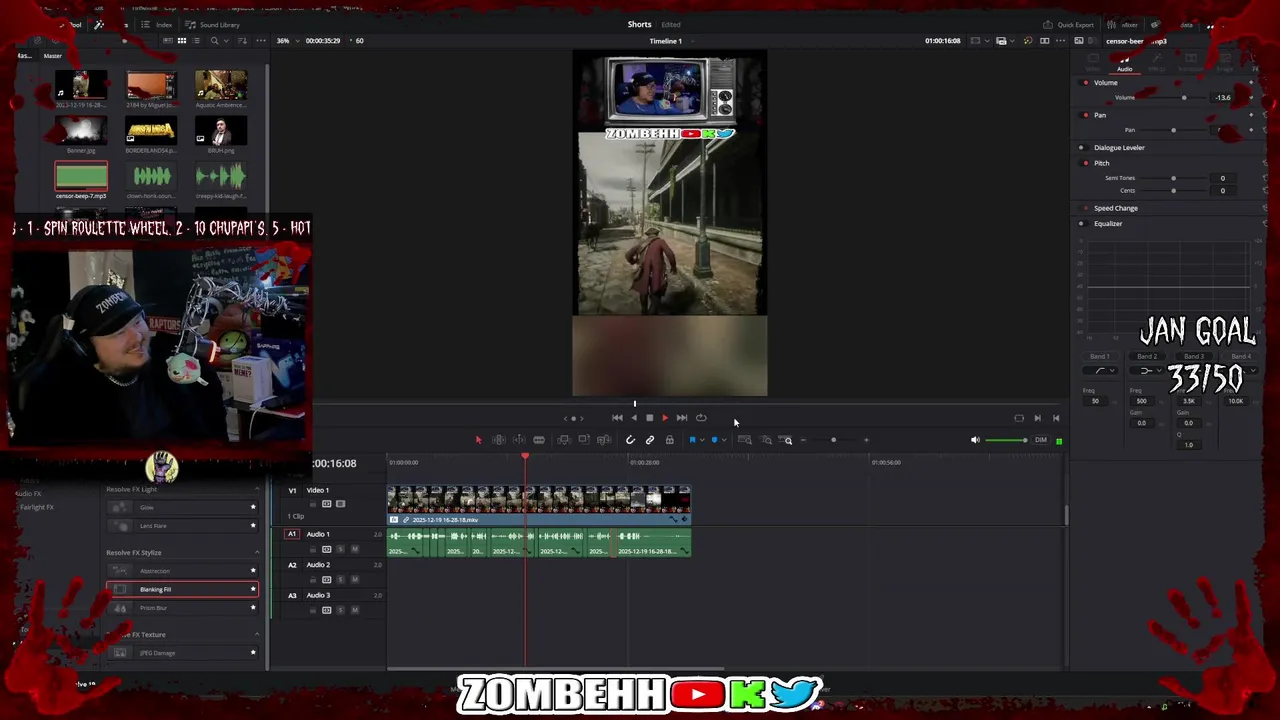Stop playback with the square button
Viewport: 1280px width, 720px height.
(649, 418)
